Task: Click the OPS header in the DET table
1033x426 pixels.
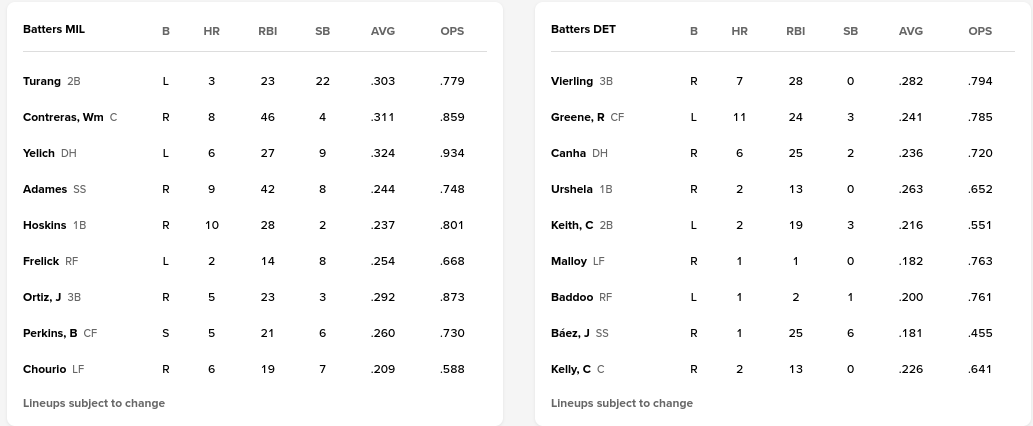Action: [x=980, y=31]
